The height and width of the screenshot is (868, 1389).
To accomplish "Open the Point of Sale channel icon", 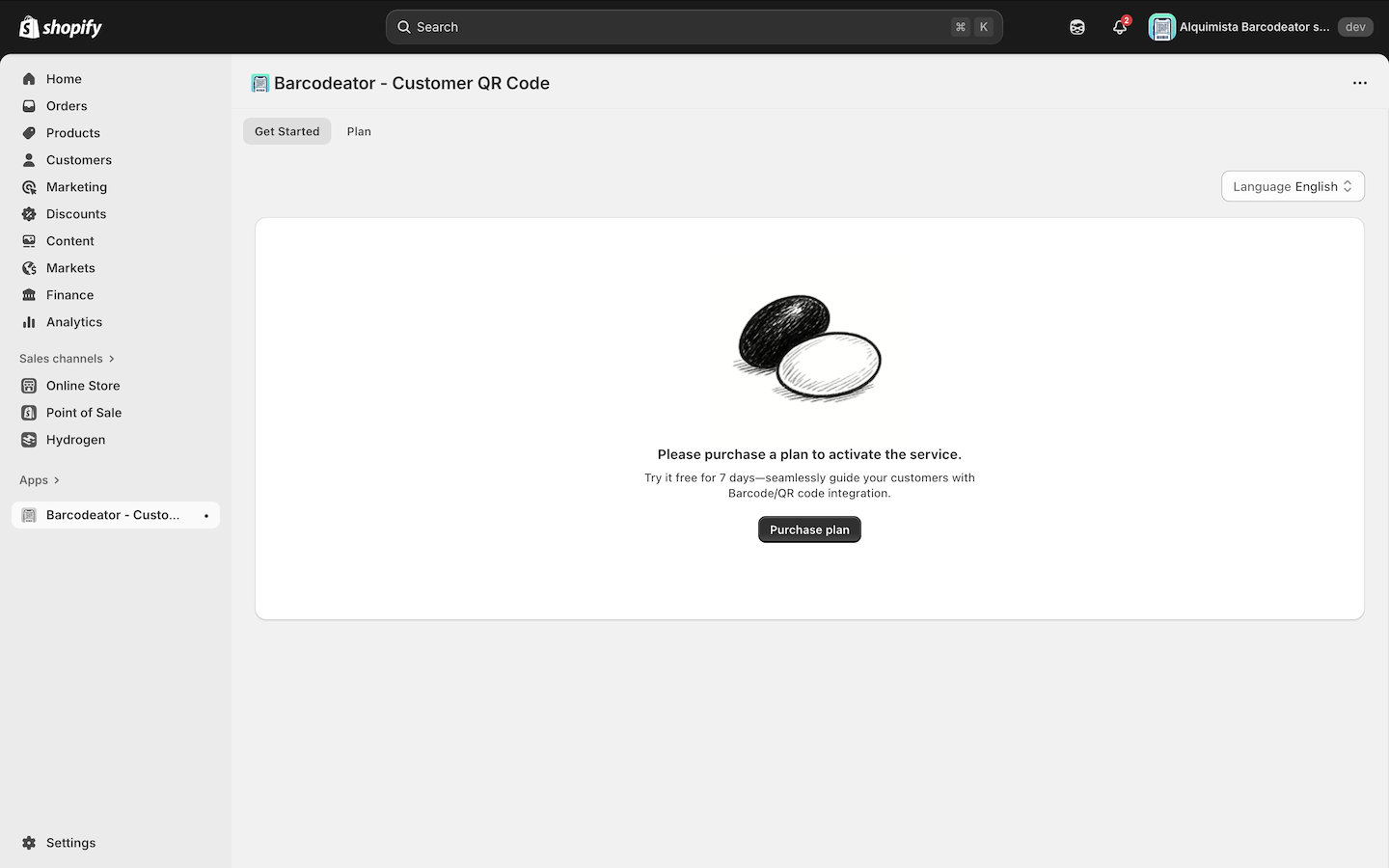I will (x=29, y=413).
